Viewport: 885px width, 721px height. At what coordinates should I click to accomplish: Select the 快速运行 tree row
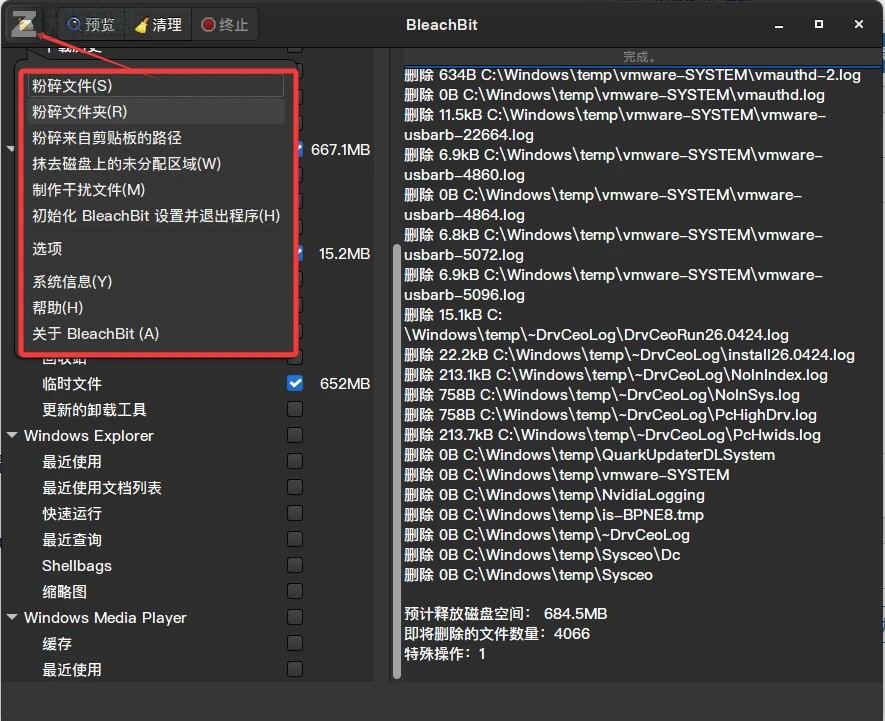(187, 513)
